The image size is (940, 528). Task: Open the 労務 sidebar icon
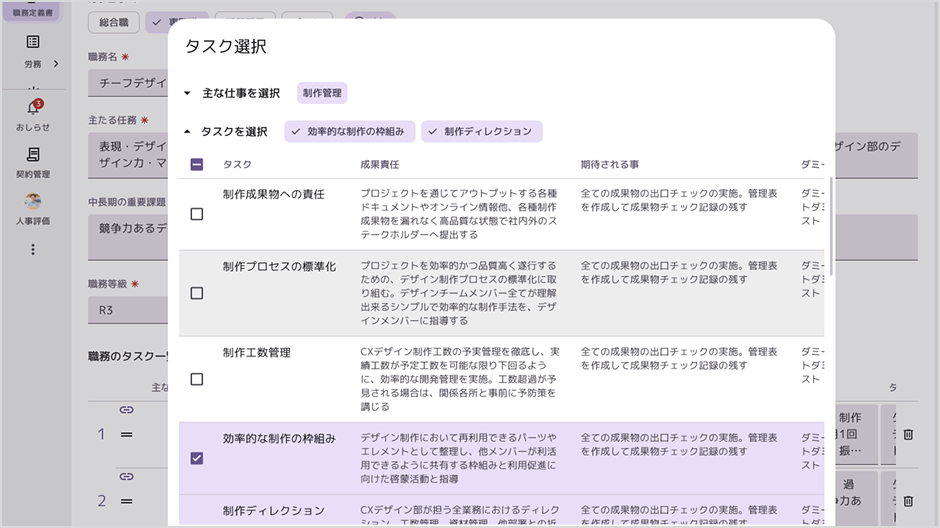tap(33, 42)
